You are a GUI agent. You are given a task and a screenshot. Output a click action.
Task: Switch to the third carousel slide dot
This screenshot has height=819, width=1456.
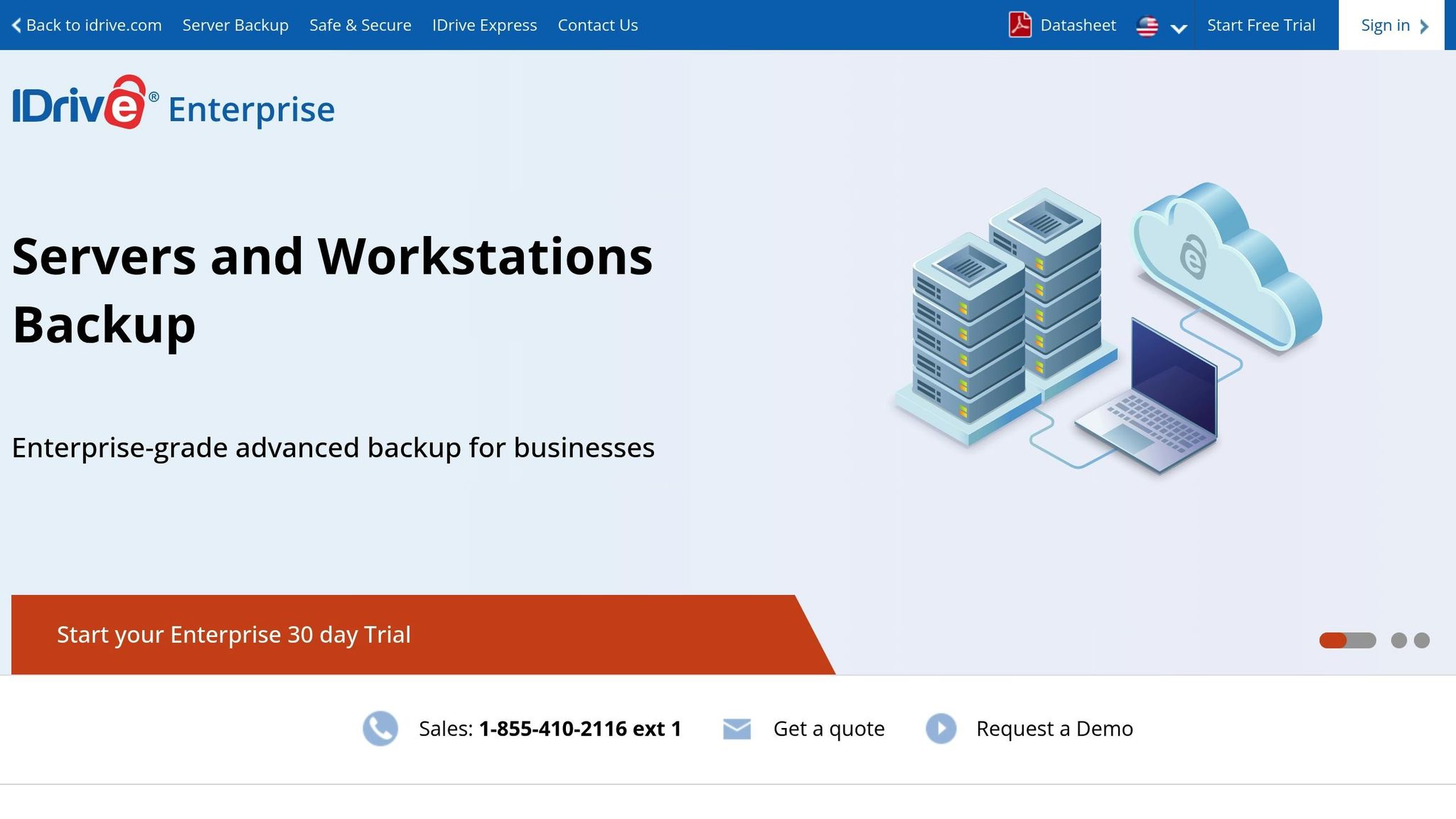[1421, 640]
